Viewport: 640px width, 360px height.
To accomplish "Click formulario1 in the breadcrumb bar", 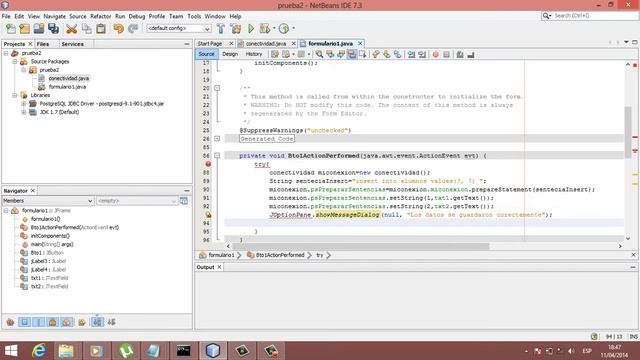I will tap(221, 255).
